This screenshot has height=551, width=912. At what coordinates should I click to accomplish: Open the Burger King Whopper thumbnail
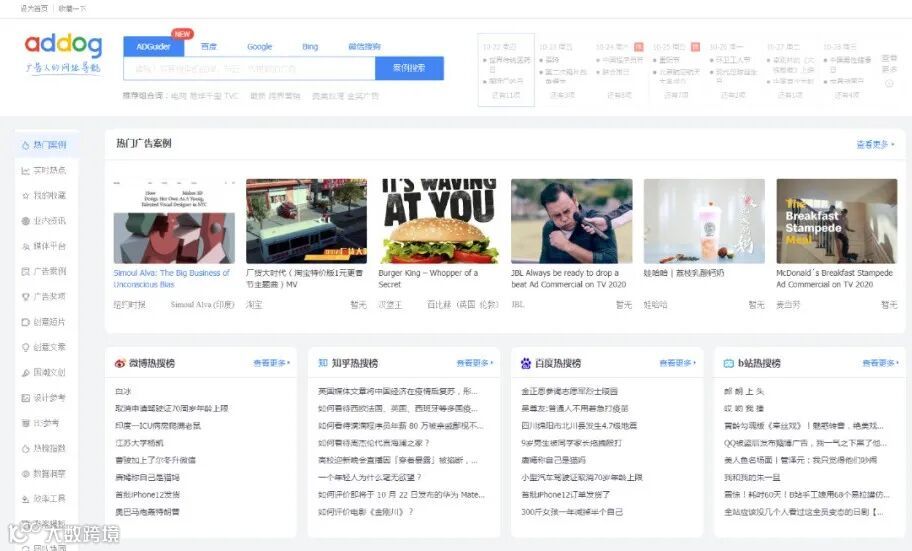tap(439, 221)
